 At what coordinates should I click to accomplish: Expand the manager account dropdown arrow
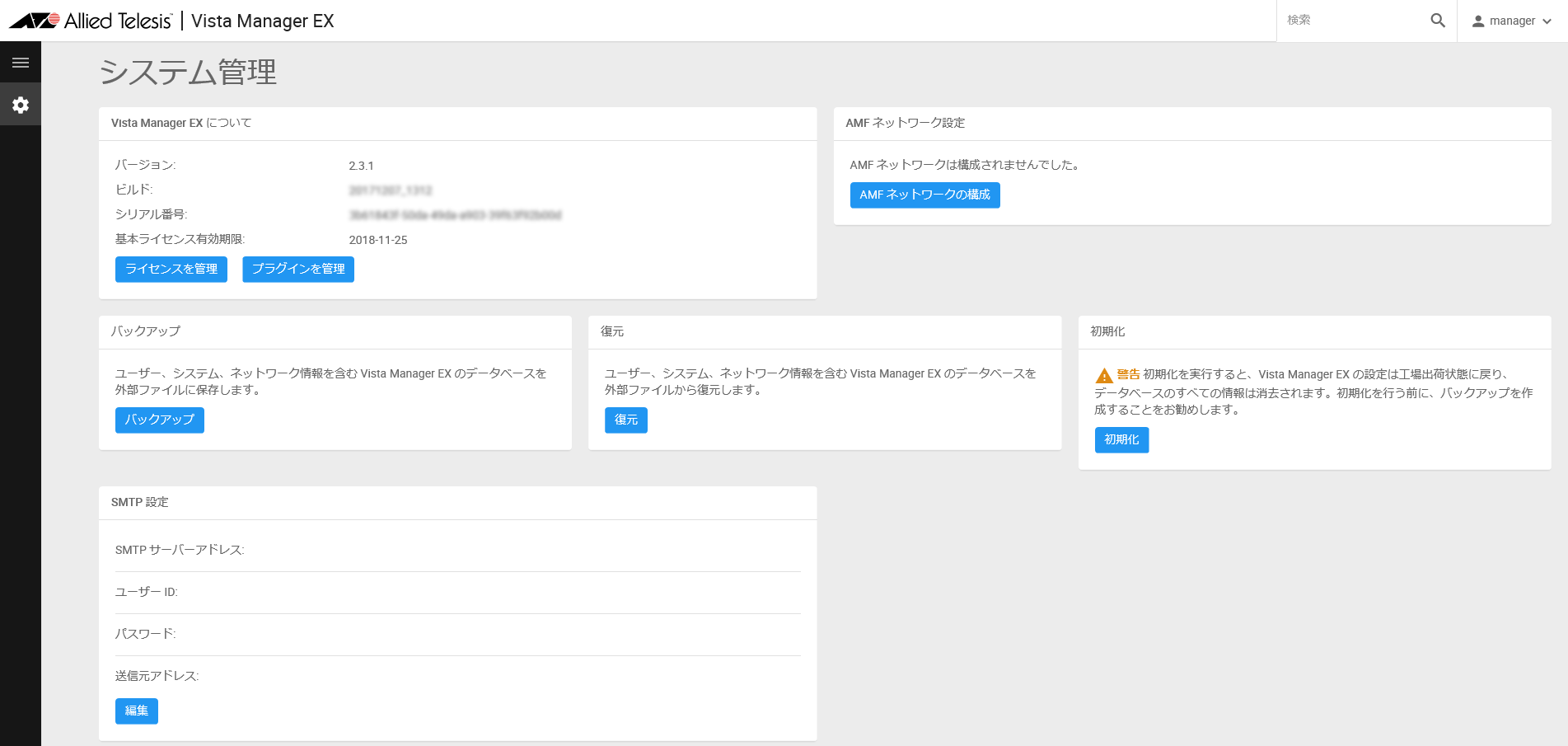1547,21
